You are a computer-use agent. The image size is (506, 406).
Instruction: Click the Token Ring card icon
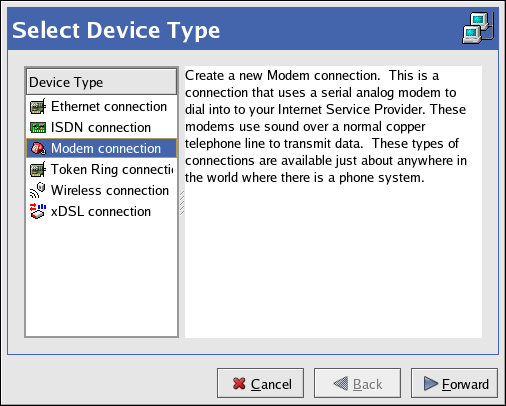click(38, 169)
